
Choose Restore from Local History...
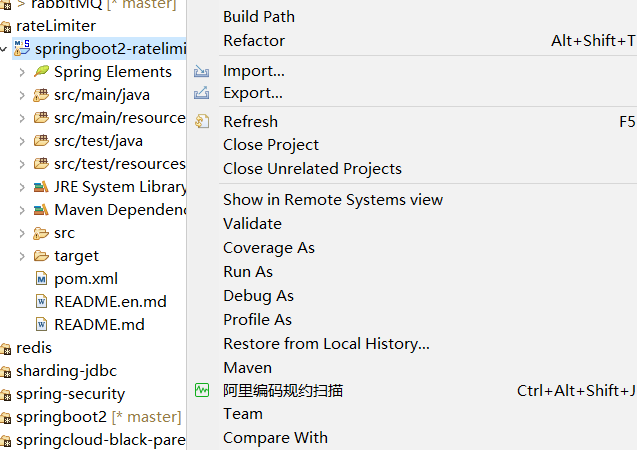(326, 344)
